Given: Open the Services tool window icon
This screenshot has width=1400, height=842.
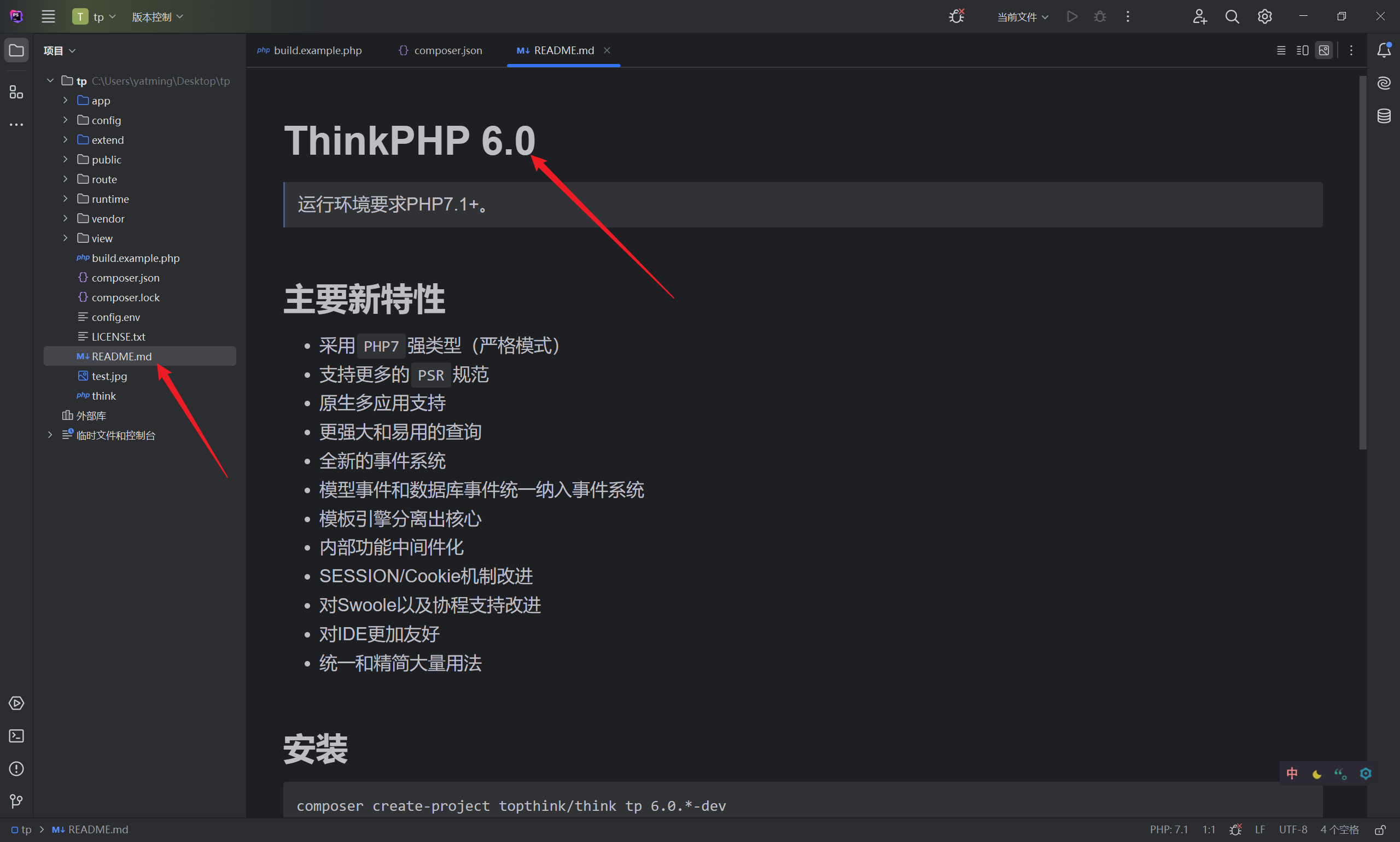Looking at the screenshot, I should point(16,703).
